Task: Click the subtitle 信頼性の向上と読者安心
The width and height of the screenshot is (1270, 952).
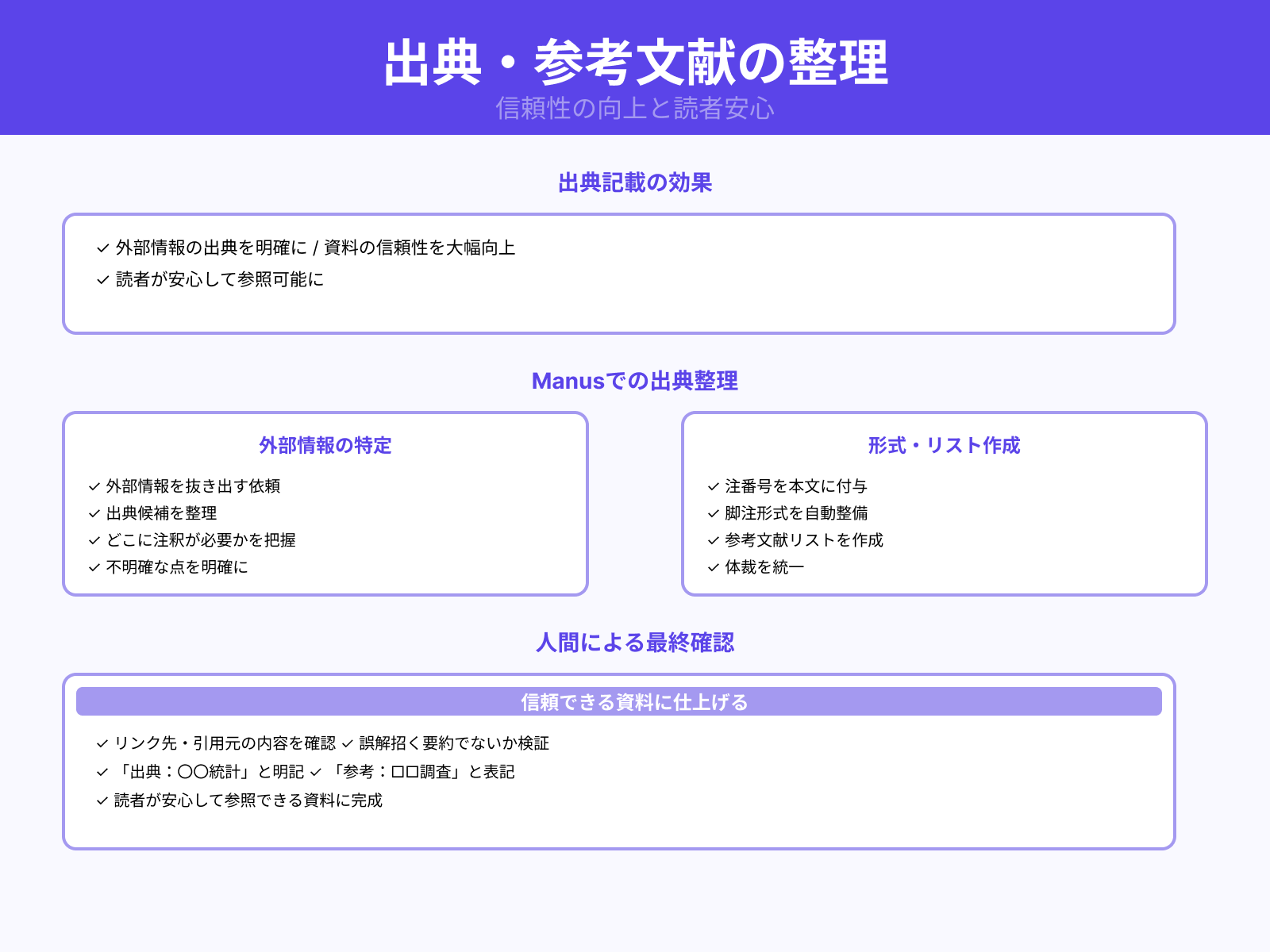Action: pos(635,111)
